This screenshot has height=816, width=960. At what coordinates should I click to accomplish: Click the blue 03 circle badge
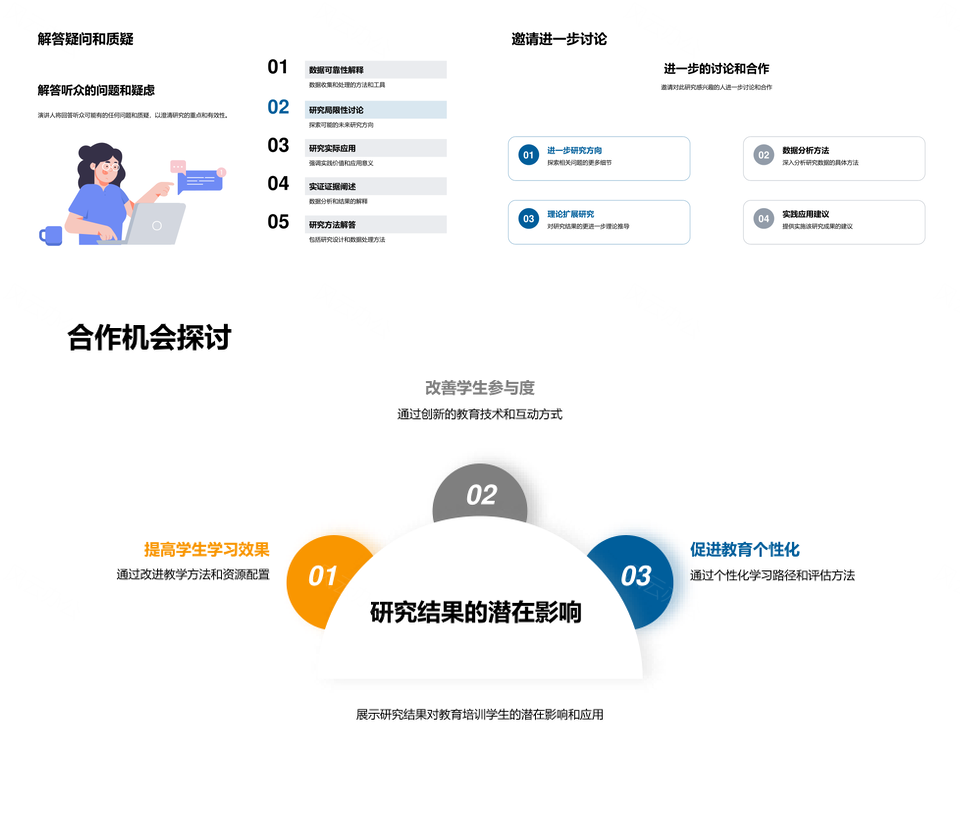coord(636,576)
